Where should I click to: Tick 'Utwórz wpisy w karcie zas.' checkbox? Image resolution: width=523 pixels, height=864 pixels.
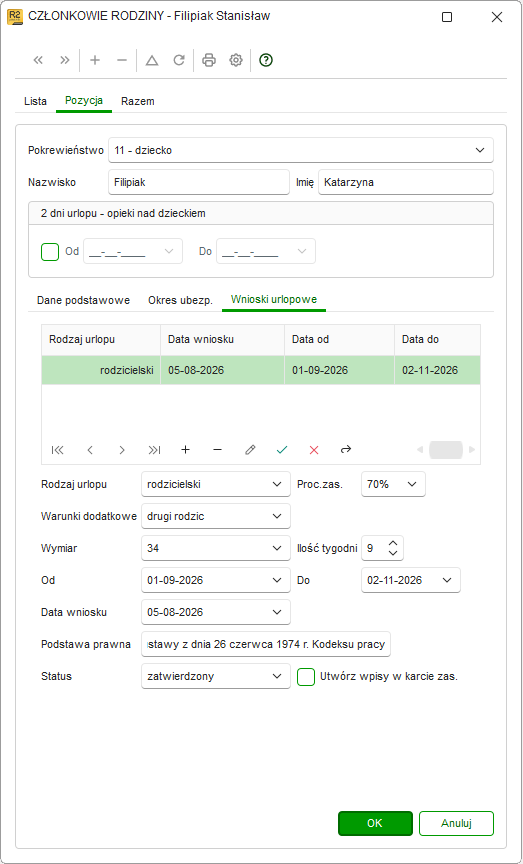(306, 677)
